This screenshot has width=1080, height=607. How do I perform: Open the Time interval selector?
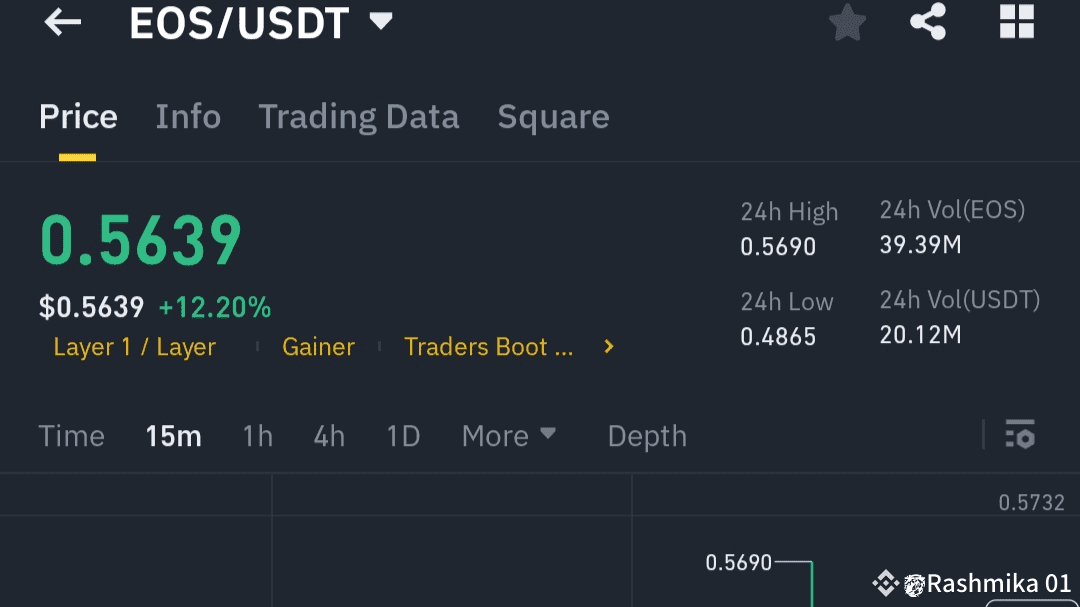point(71,435)
